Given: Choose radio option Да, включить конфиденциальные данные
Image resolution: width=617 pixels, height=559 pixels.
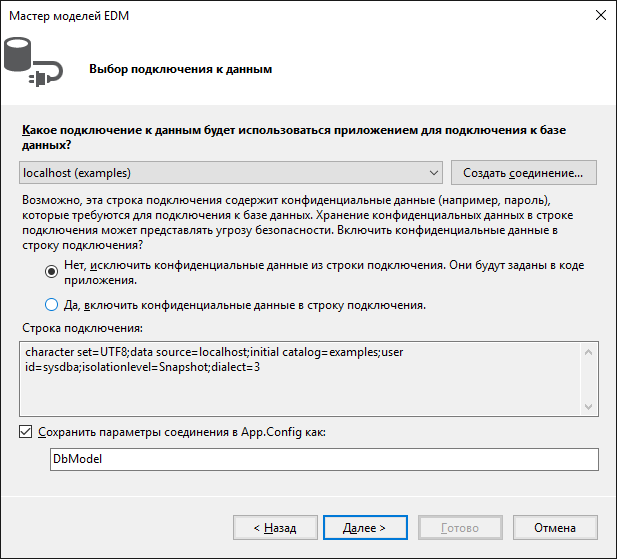Looking at the screenshot, I should [x=52, y=305].
